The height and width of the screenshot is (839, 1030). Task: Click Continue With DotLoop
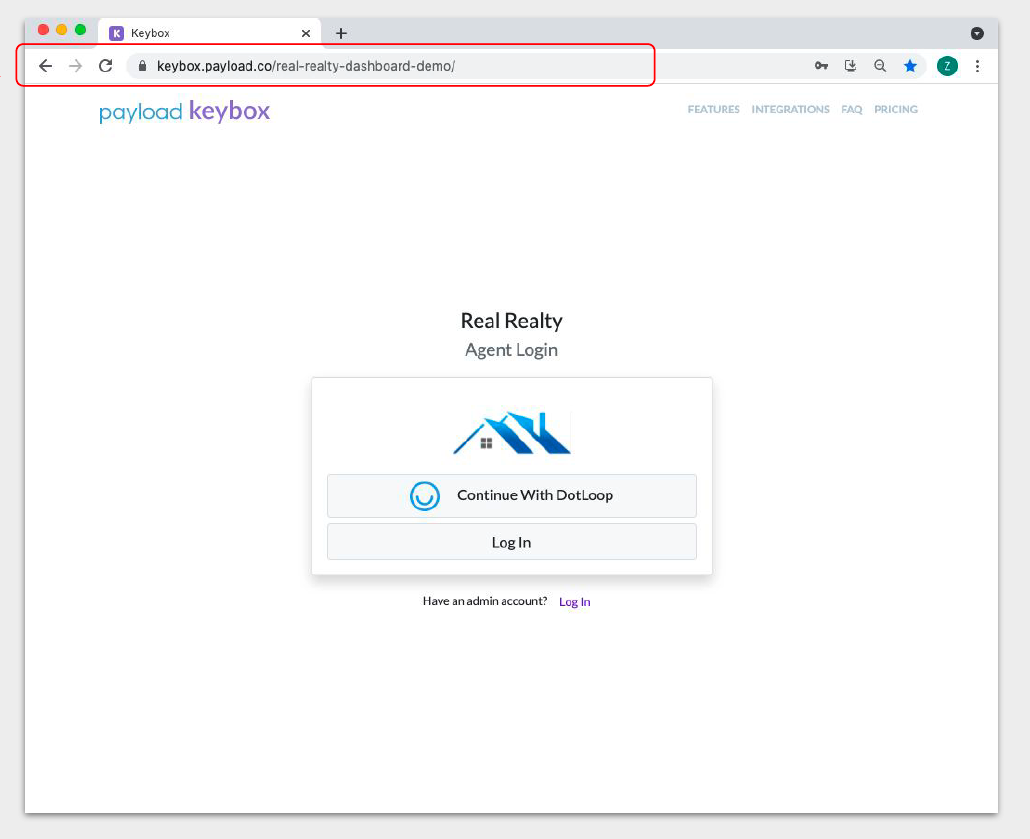[x=511, y=496]
